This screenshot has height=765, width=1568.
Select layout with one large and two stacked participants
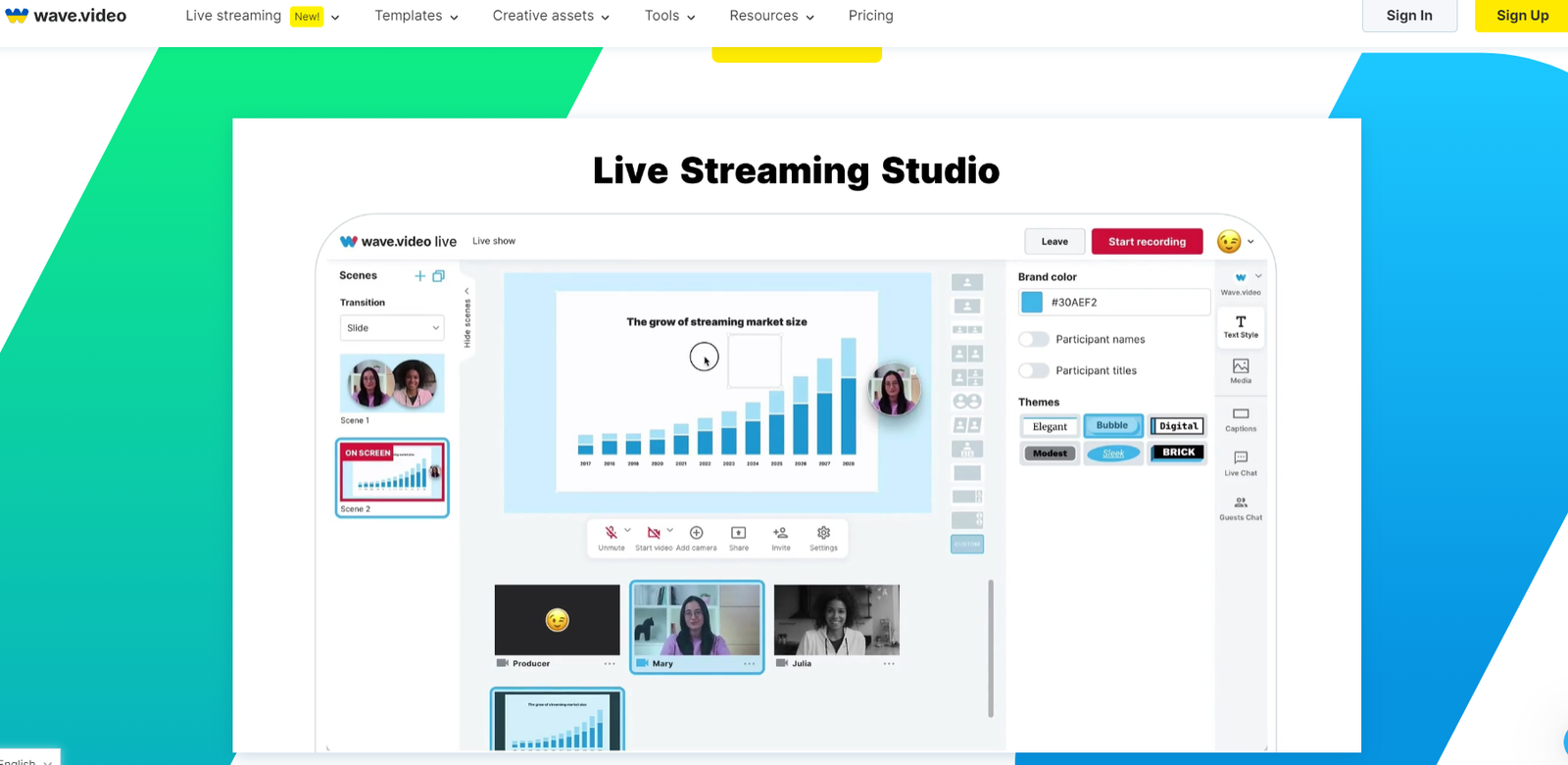(x=967, y=377)
